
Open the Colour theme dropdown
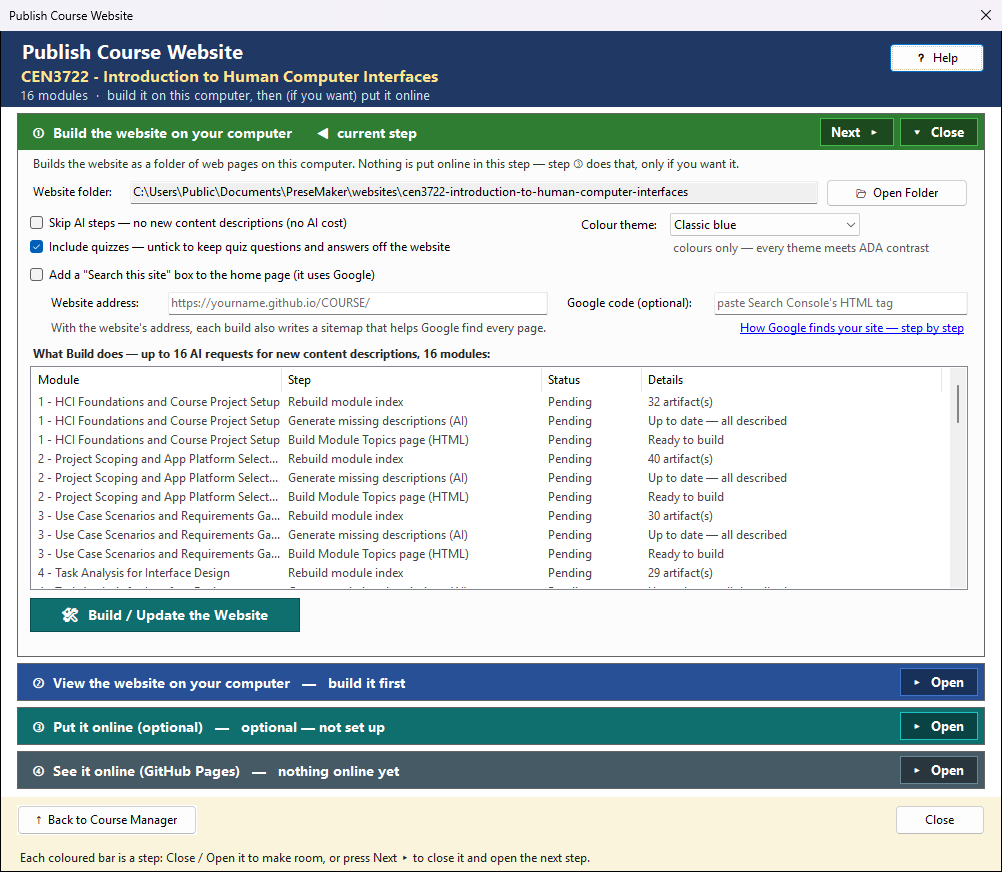pos(764,225)
